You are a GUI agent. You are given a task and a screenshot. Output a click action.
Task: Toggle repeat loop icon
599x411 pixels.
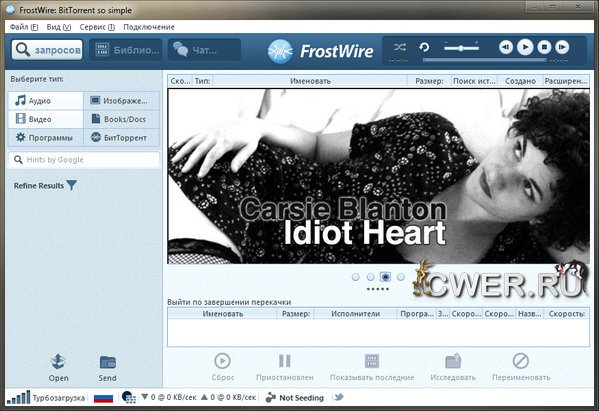424,47
